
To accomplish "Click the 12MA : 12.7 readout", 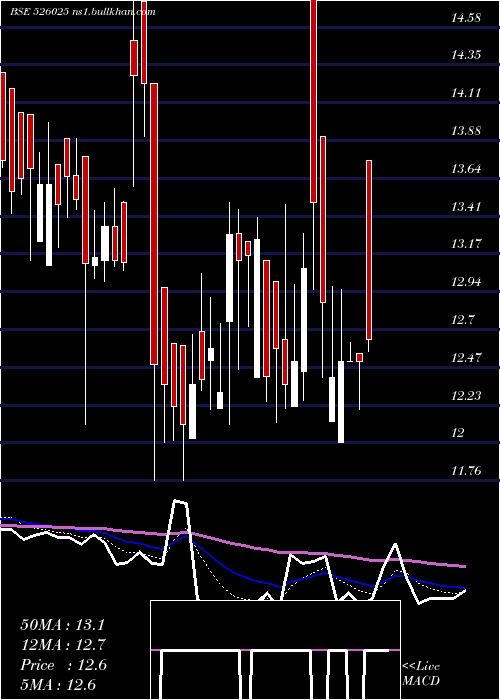I will 62,645.
